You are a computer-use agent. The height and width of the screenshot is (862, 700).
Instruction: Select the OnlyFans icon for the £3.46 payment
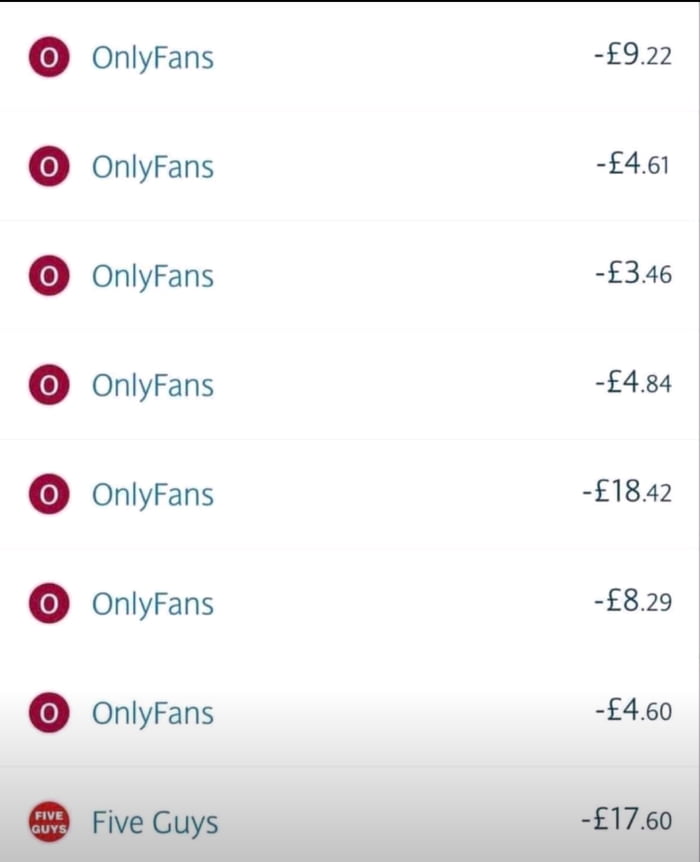click(x=48, y=275)
